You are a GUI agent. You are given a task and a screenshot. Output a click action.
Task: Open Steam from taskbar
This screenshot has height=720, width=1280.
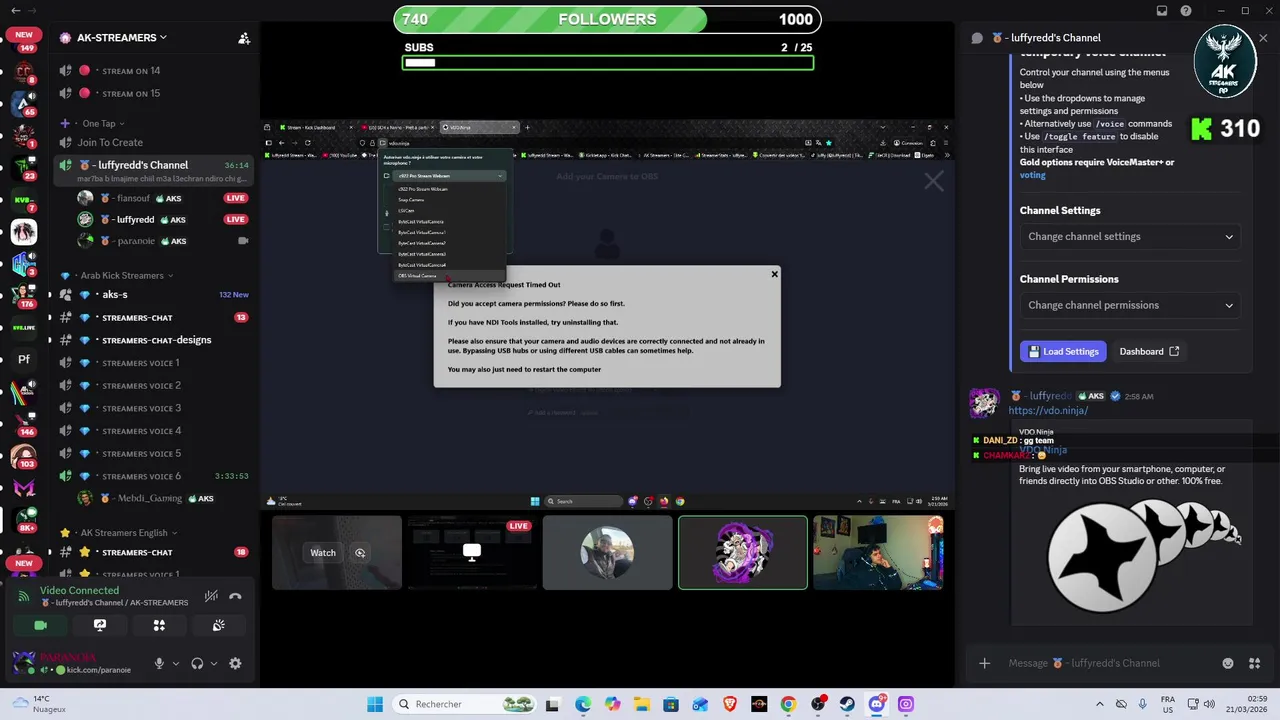click(847, 704)
